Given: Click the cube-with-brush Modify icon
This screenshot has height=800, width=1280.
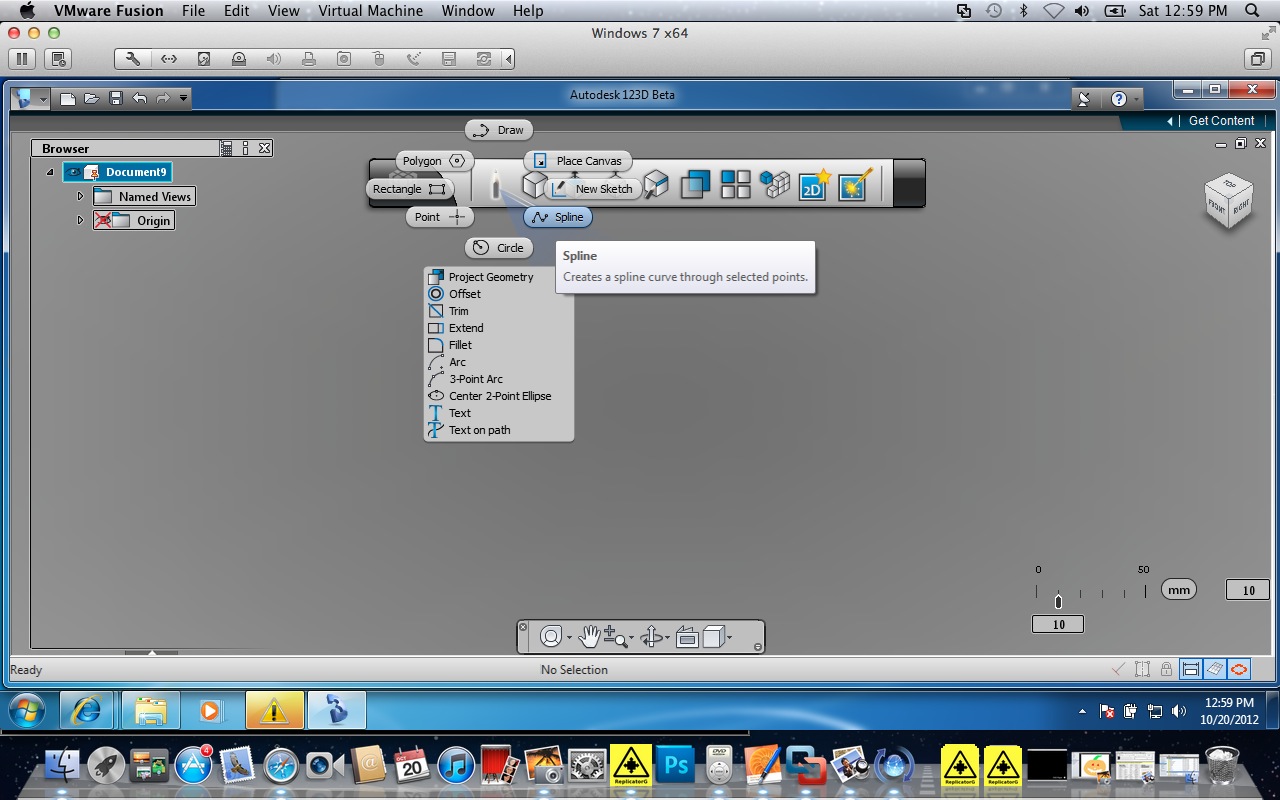Looking at the screenshot, I should click(656, 184).
